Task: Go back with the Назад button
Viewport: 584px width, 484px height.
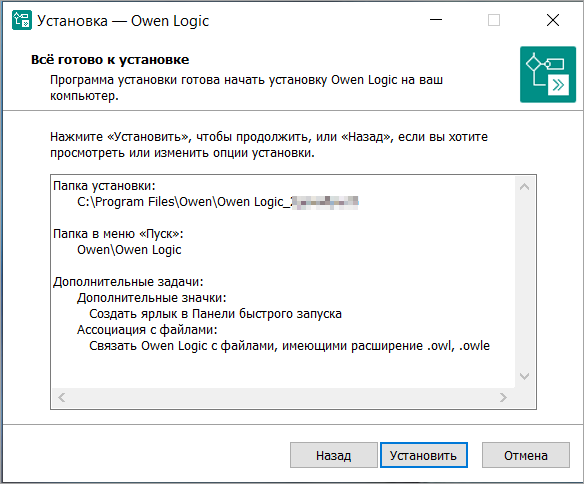Action: click(334, 455)
